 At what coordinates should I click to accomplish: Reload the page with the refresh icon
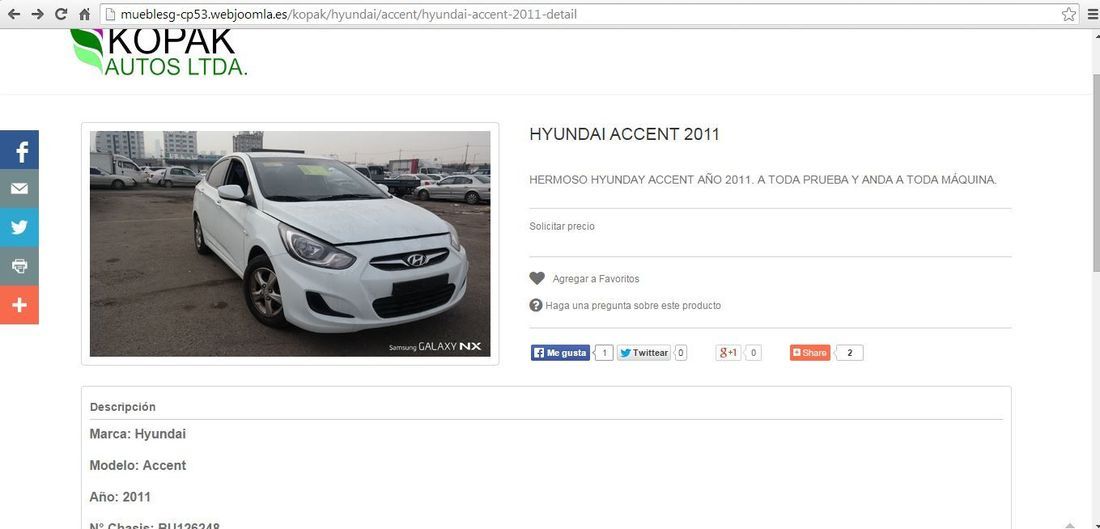61,14
